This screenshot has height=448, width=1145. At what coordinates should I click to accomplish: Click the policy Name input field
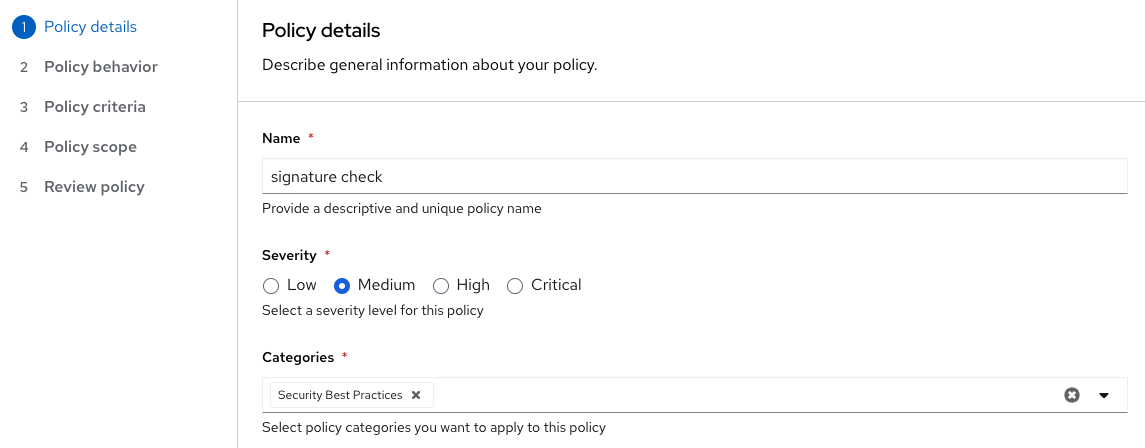click(x=694, y=176)
